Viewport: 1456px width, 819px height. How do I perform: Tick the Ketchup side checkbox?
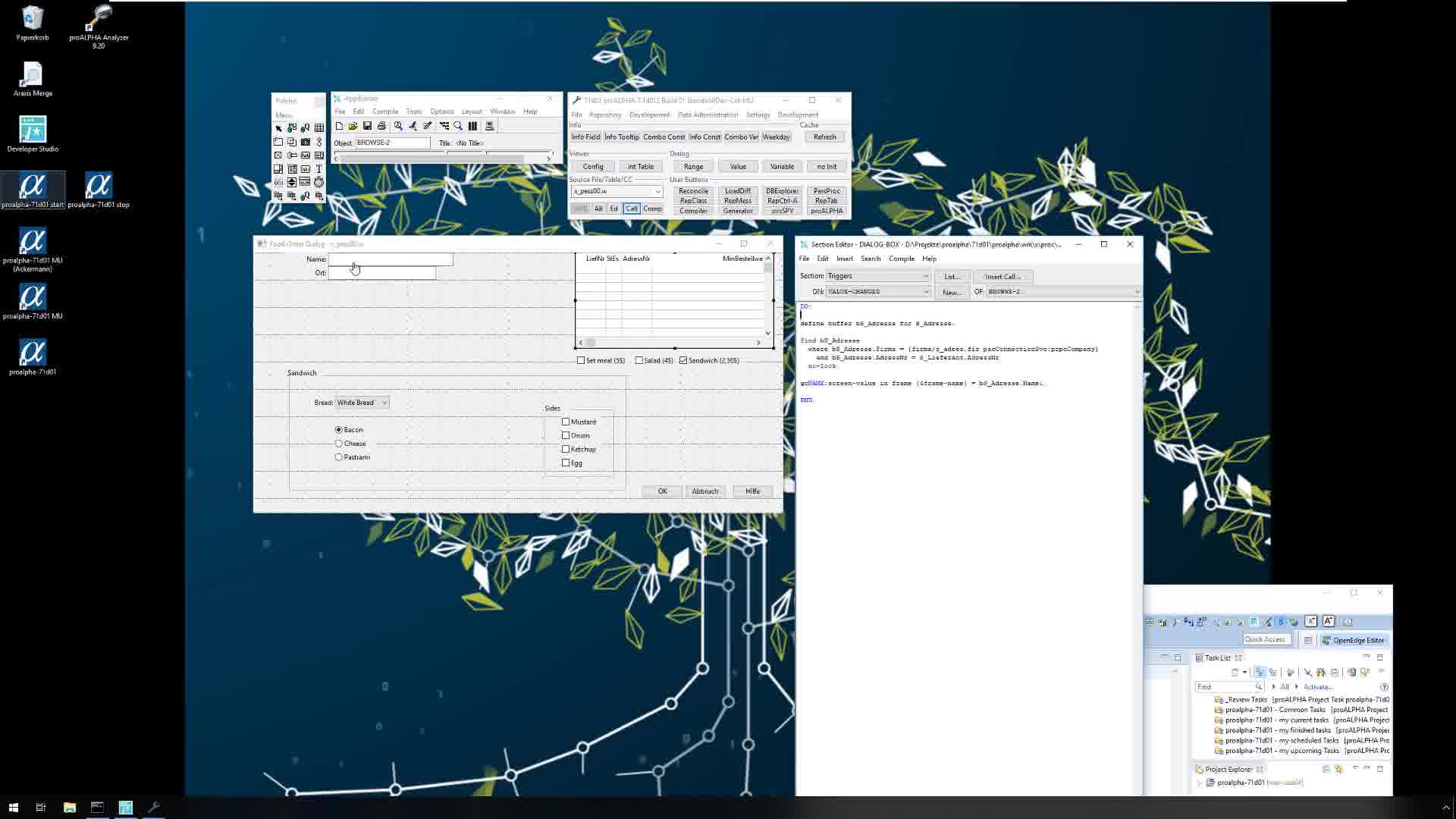point(566,449)
